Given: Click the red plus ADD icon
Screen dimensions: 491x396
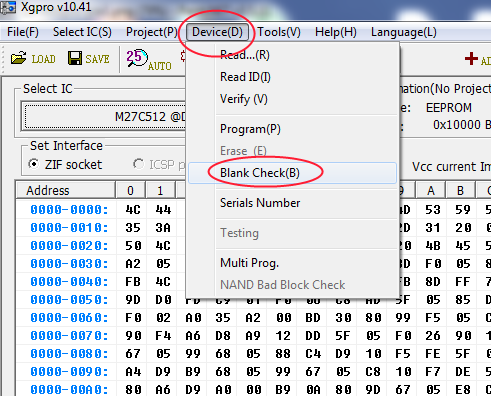Looking at the screenshot, I should click(x=471, y=59).
